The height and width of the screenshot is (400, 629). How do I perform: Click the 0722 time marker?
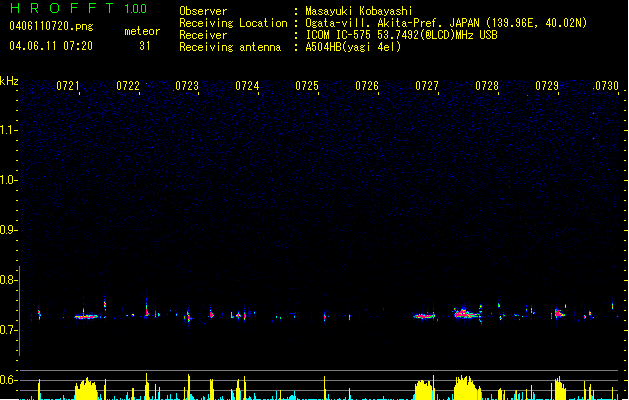click(128, 86)
